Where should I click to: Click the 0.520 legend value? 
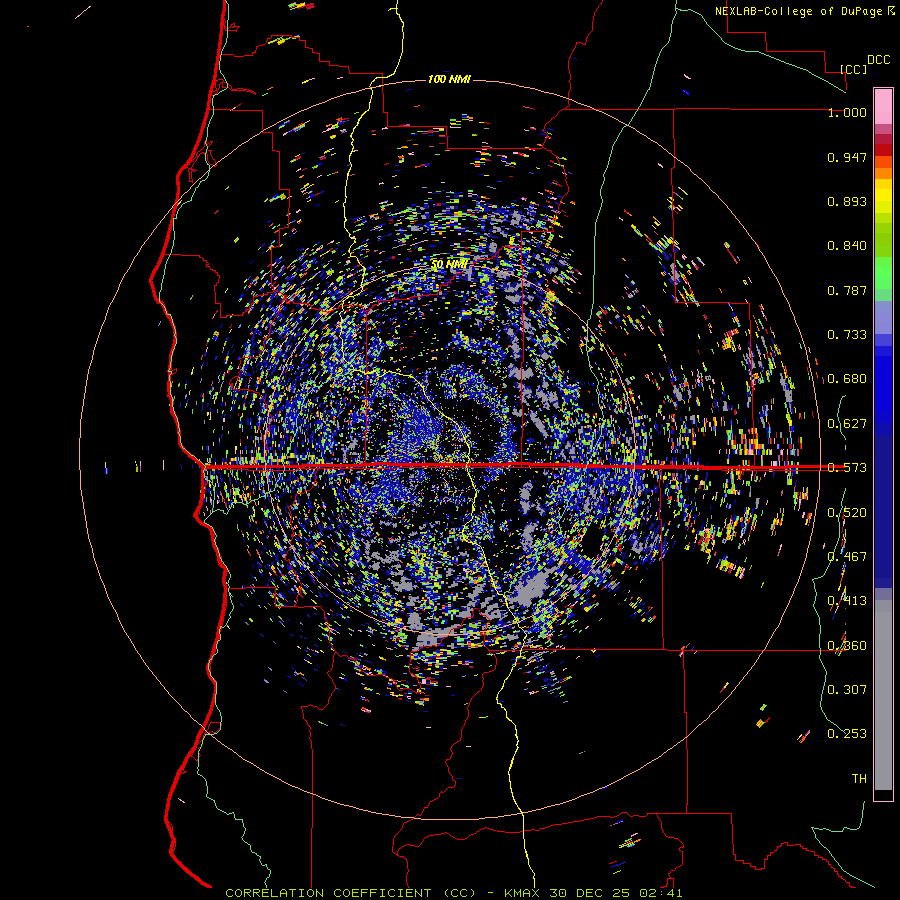[847, 513]
